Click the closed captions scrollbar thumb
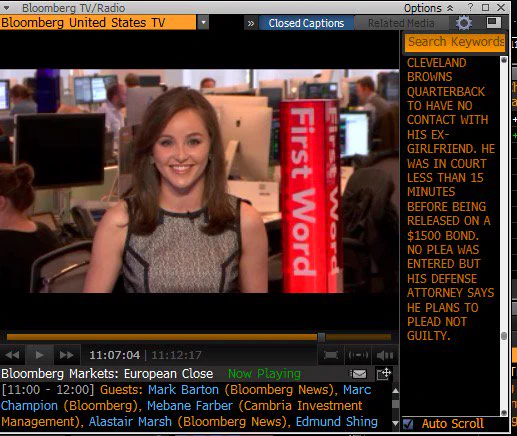This screenshot has height=436, width=517. tap(504, 336)
